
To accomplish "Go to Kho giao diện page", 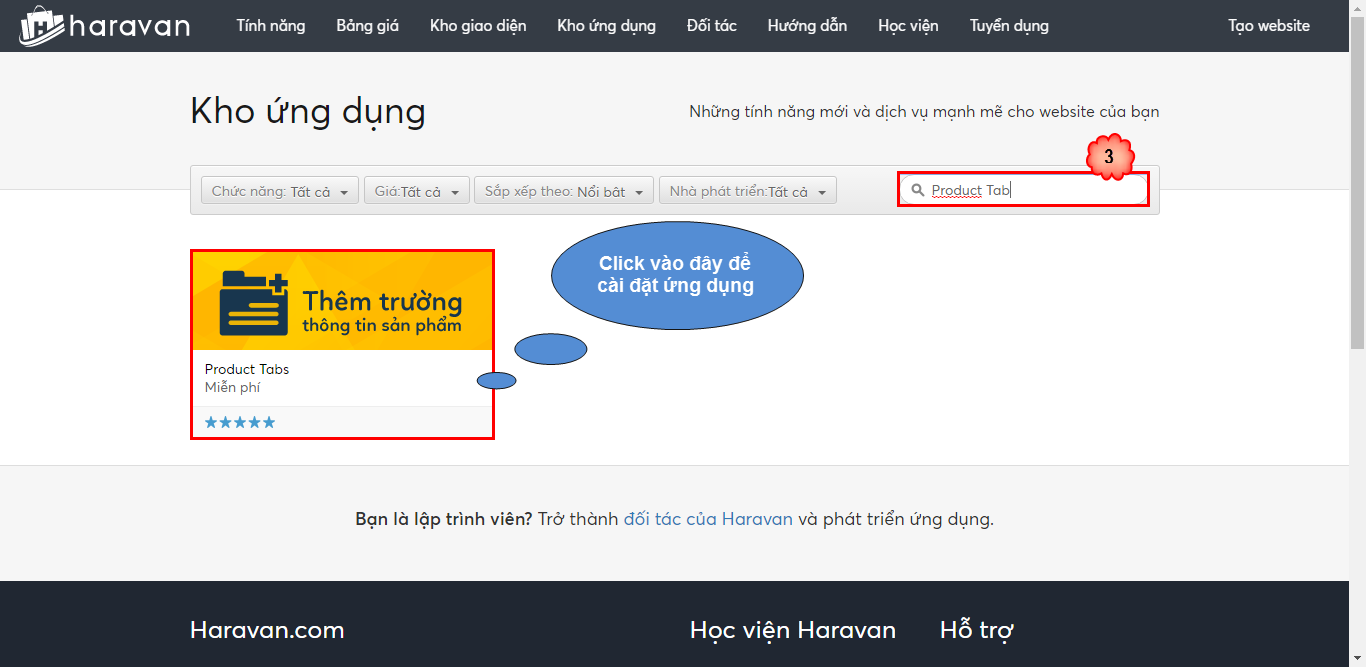I will click(478, 26).
